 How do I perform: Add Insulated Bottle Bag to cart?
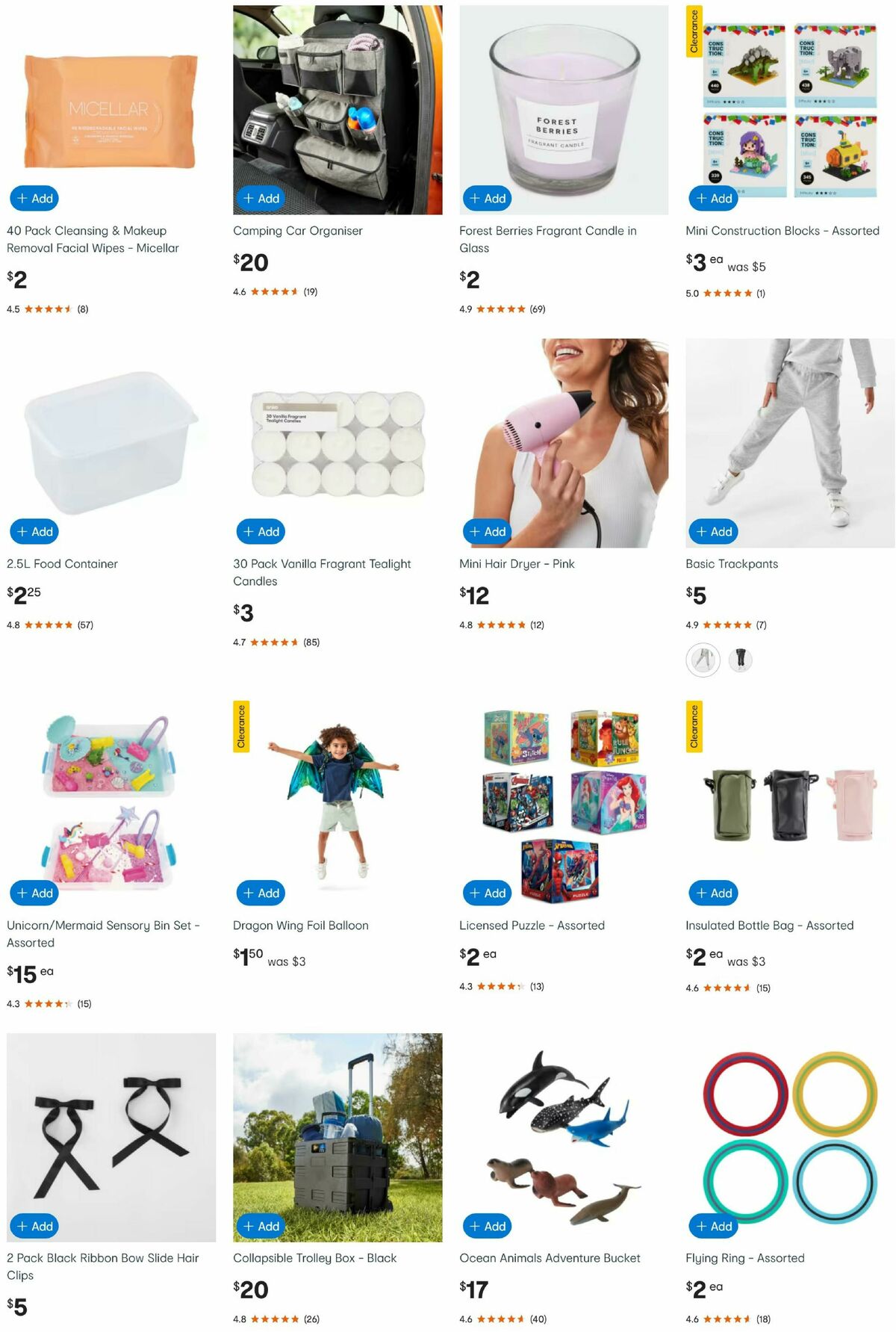(713, 893)
